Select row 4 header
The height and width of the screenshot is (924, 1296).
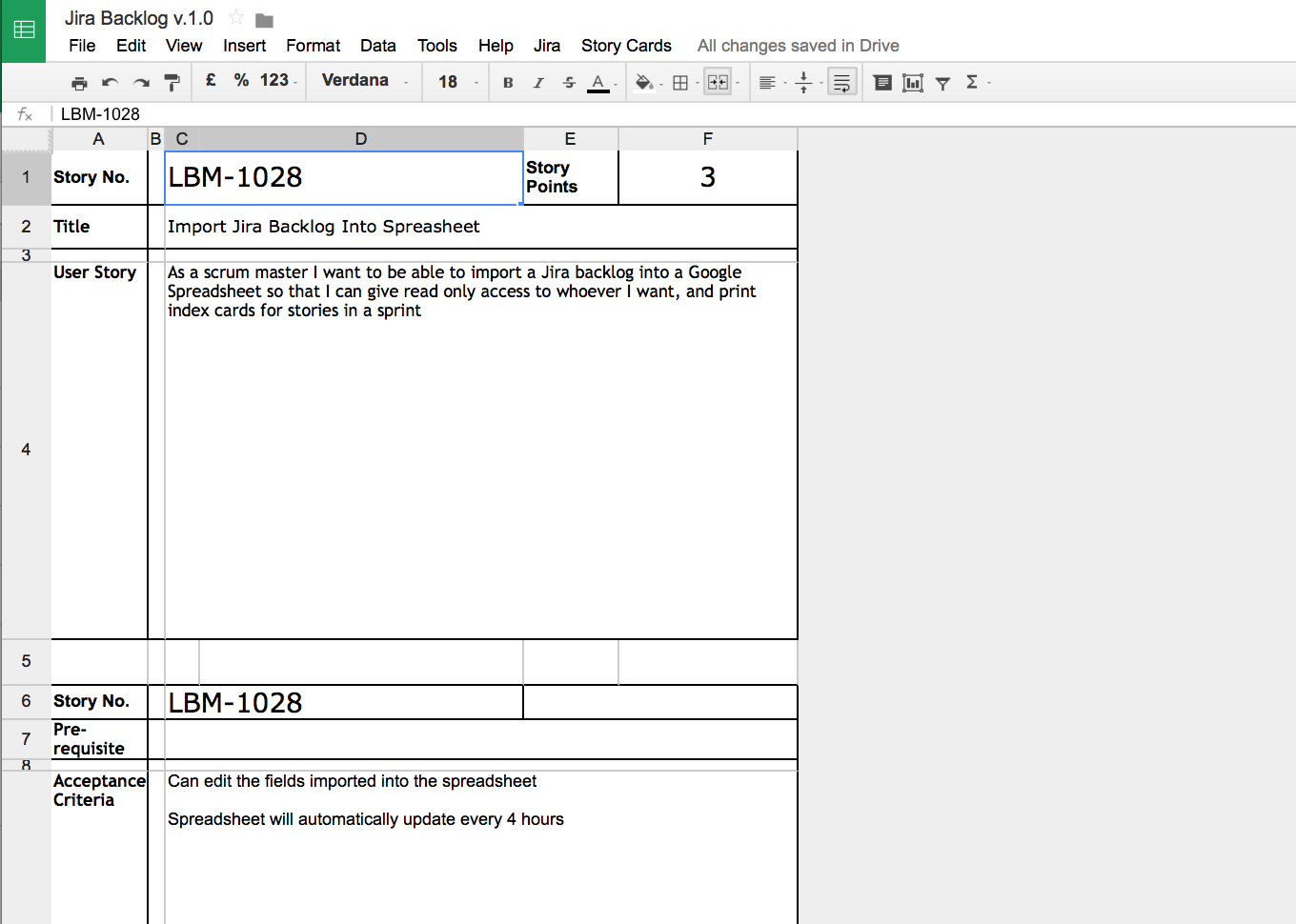click(x=26, y=450)
